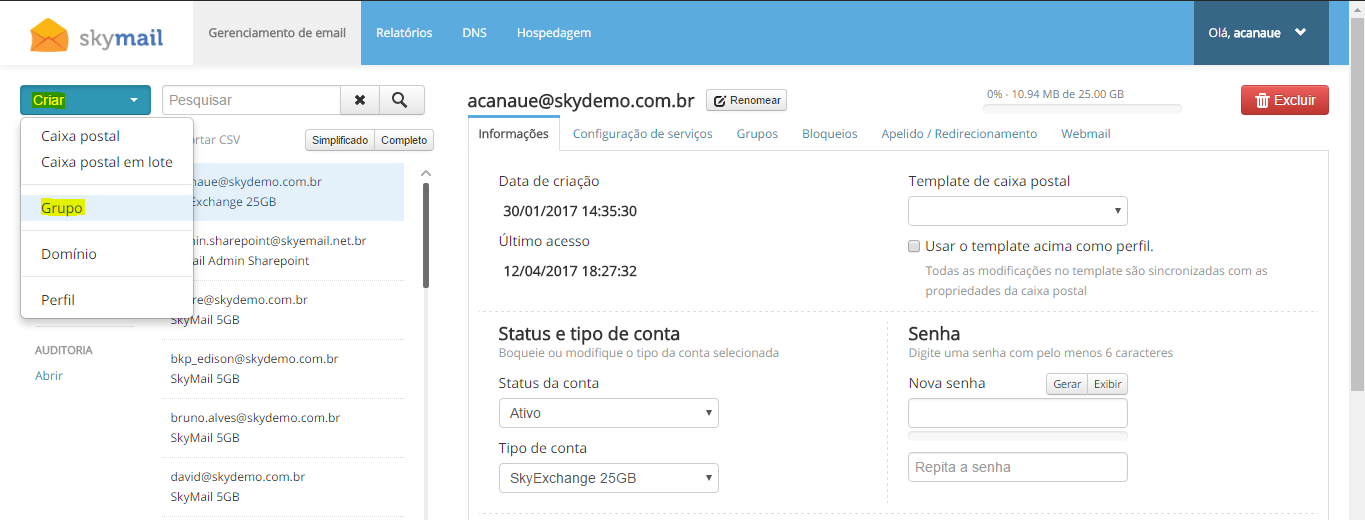Enable 'Usar o template acima como perfil' checkbox
1365x520 pixels.
[914, 246]
